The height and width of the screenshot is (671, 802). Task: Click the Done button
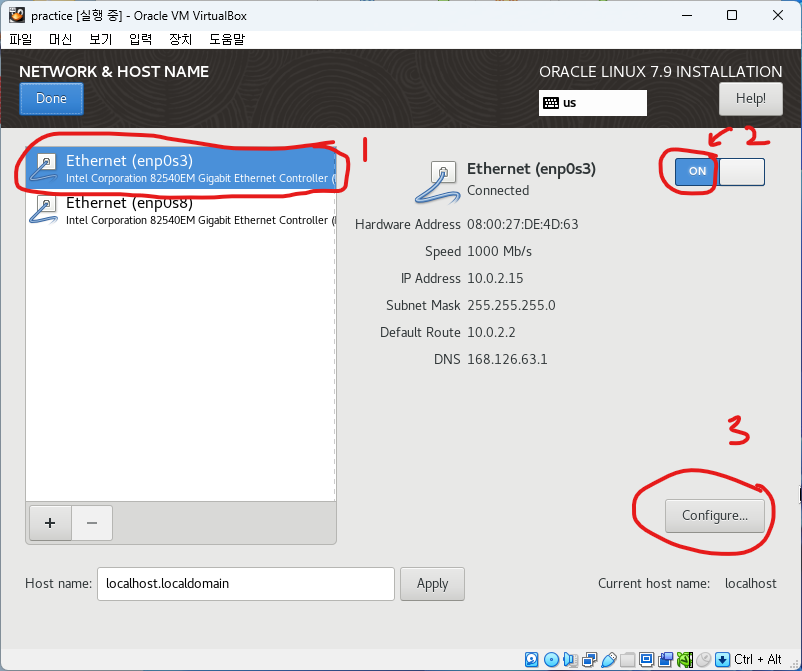point(51,99)
